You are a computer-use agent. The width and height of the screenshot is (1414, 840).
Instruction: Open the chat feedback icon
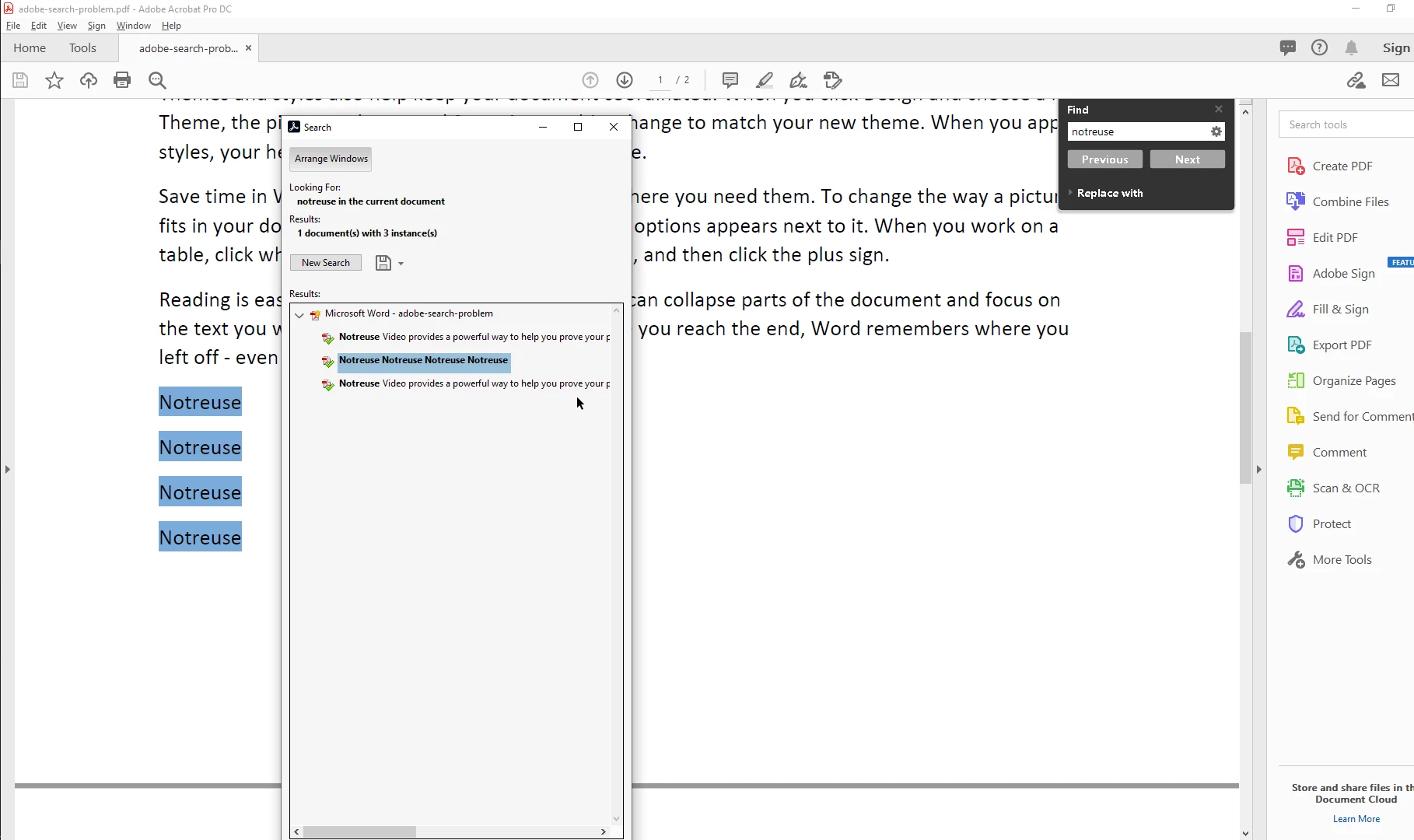pos(1288,47)
